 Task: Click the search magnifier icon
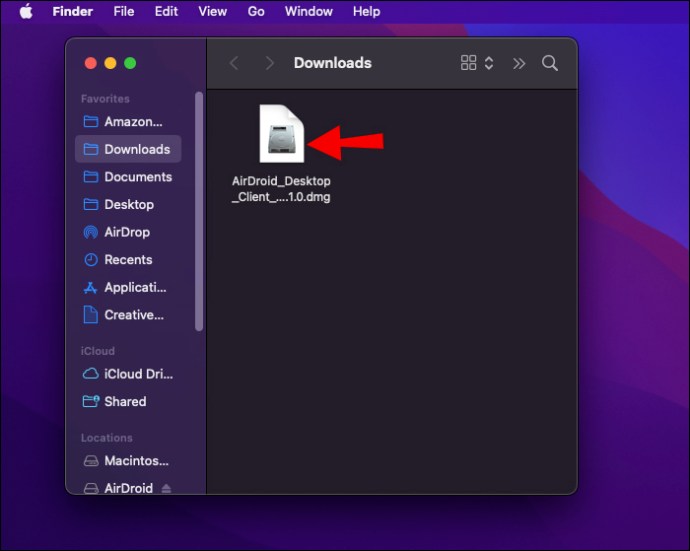[550, 63]
